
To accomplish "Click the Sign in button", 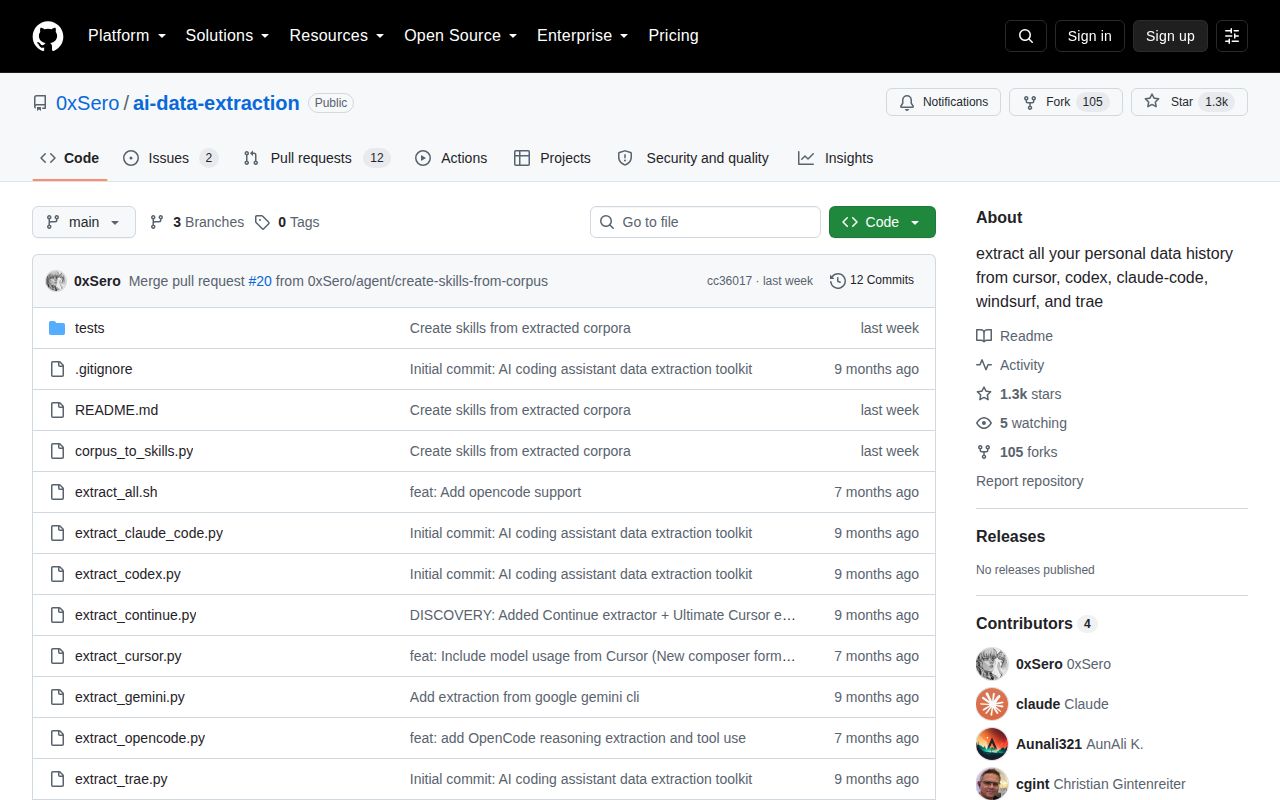I will (1089, 36).
